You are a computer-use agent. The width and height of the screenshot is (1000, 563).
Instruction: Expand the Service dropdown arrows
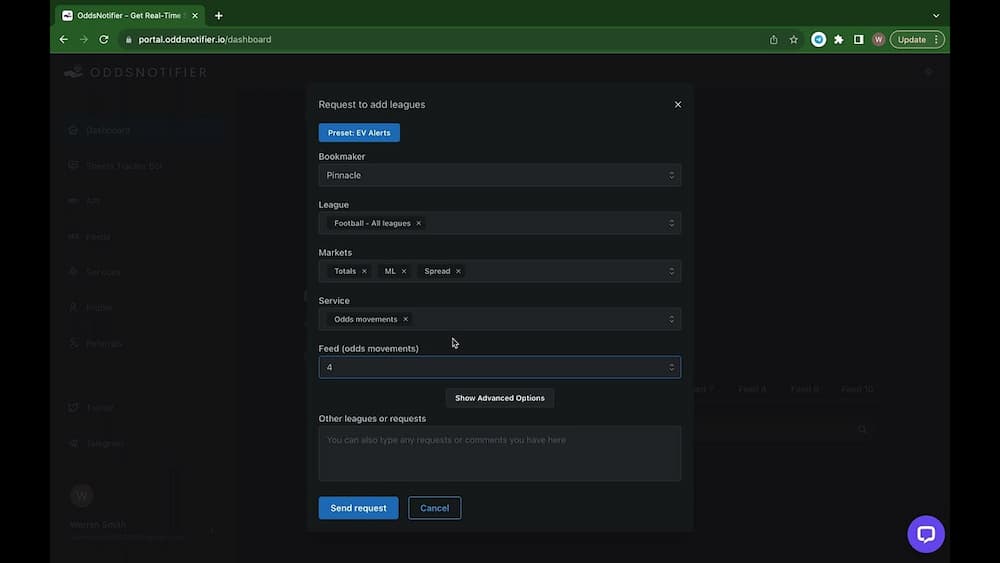[672, 319]
